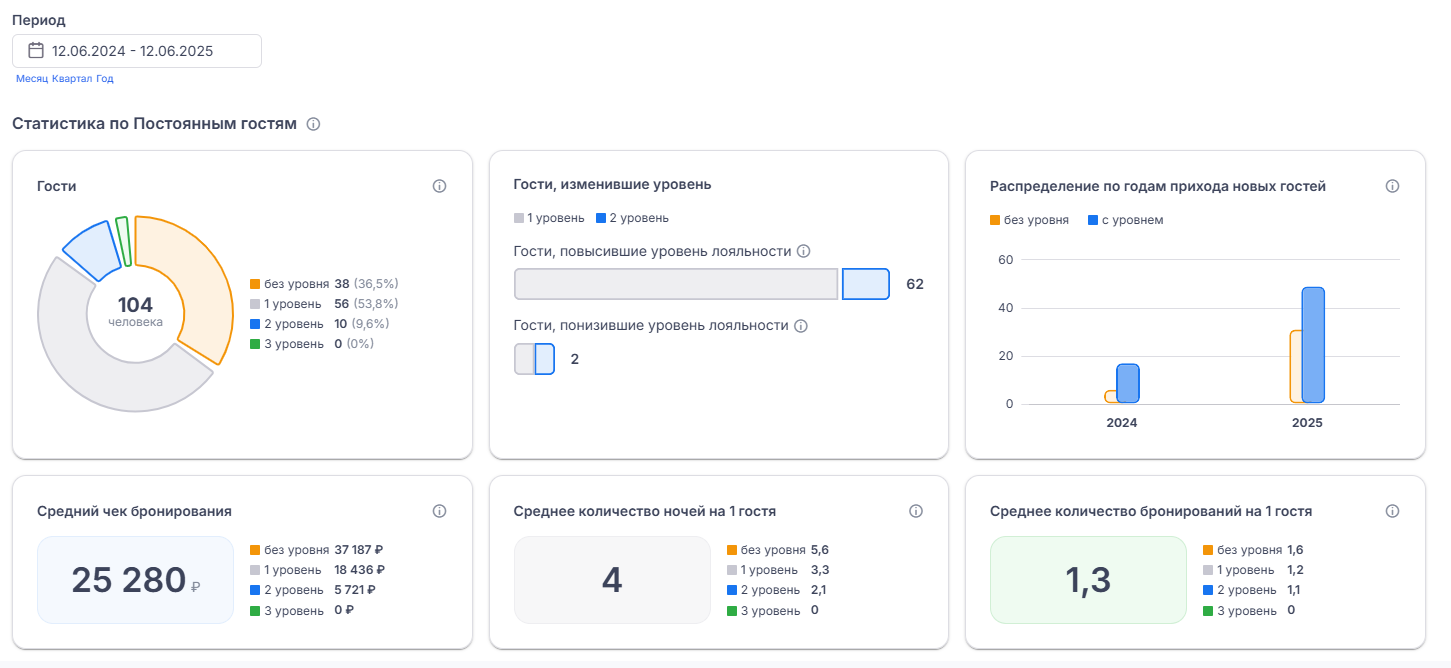Click the blue bar of guests lowering level
Viewport: 1451px width, 668px height.
[x=545, y=359]
